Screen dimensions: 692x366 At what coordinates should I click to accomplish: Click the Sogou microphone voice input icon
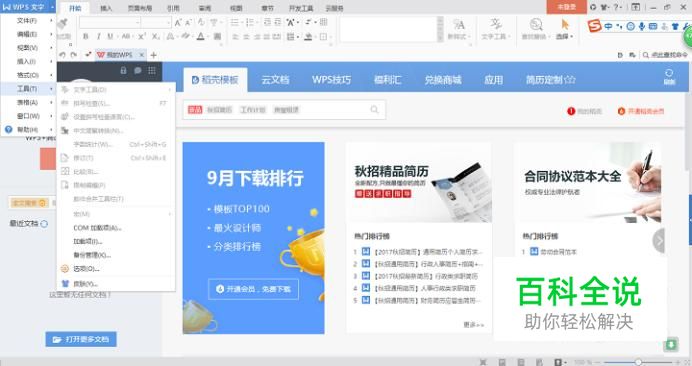642,26
